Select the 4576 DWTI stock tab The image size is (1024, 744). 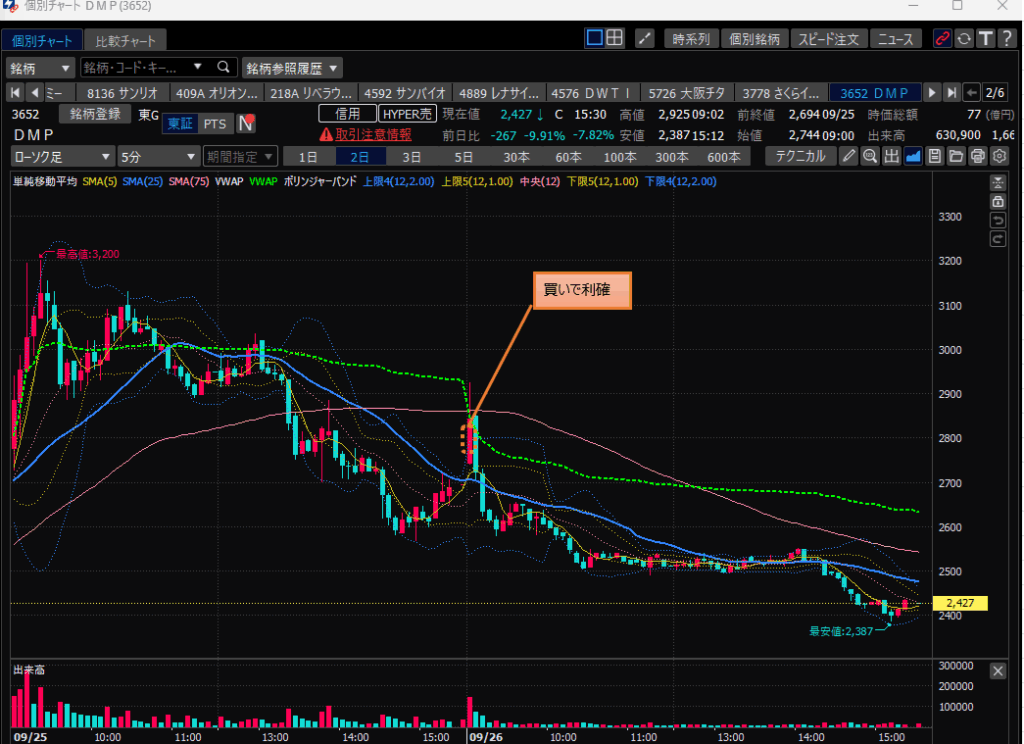tap(590, 93)
